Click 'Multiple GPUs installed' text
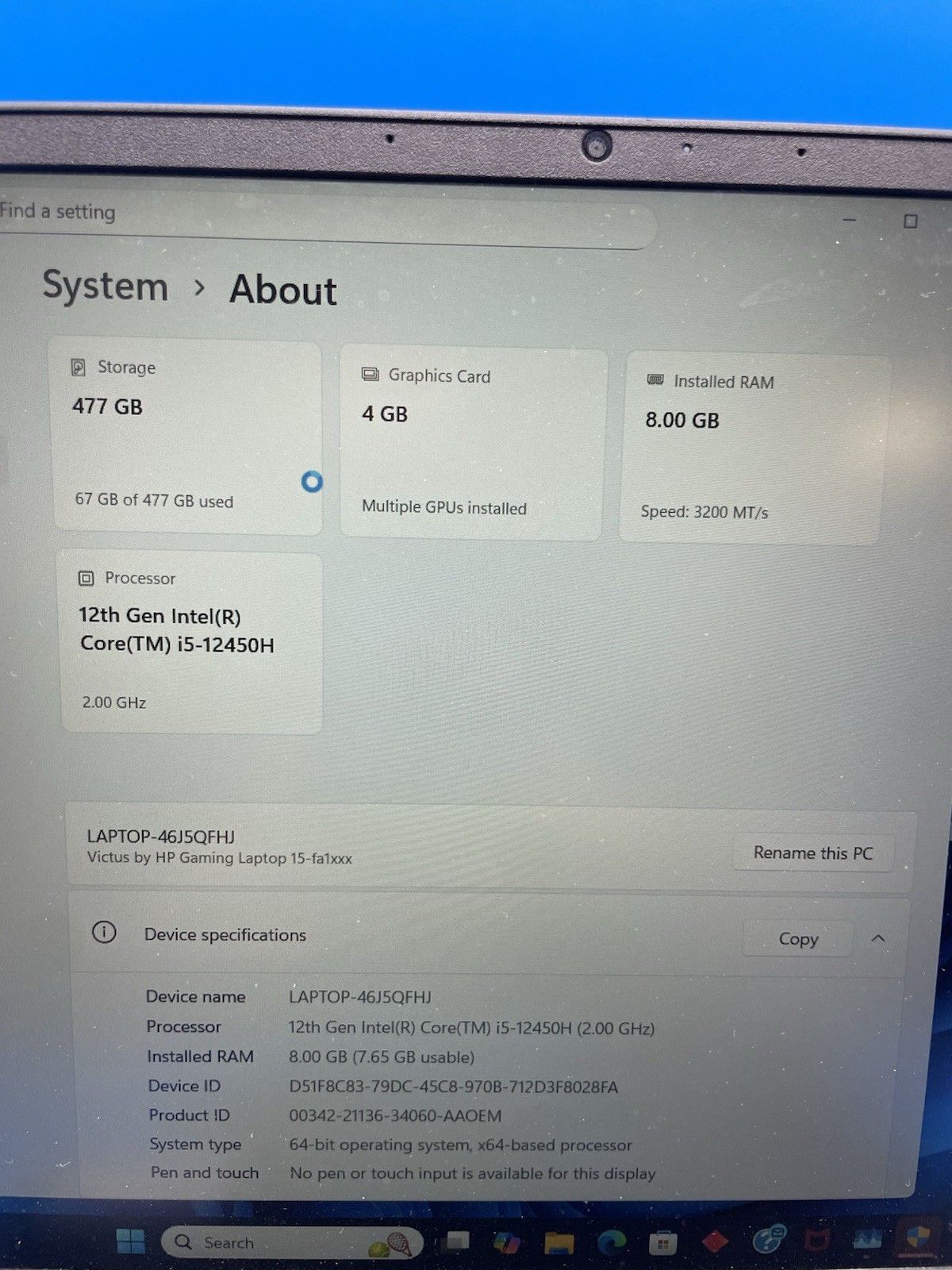 point(444,507)
